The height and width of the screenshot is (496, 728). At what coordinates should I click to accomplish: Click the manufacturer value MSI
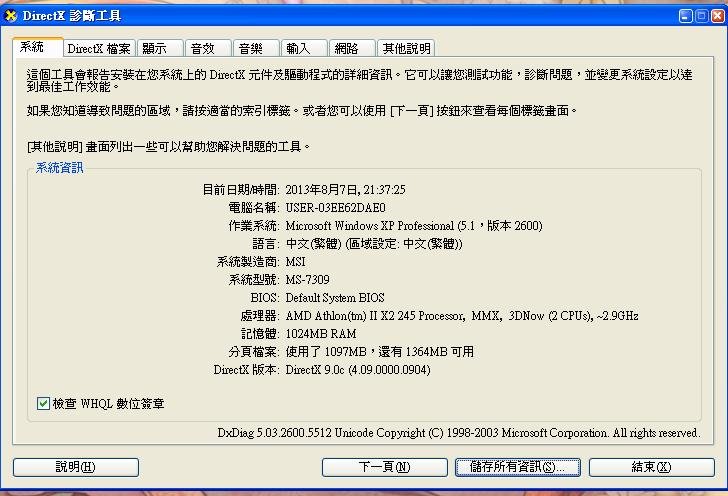[x=295, y=262]
